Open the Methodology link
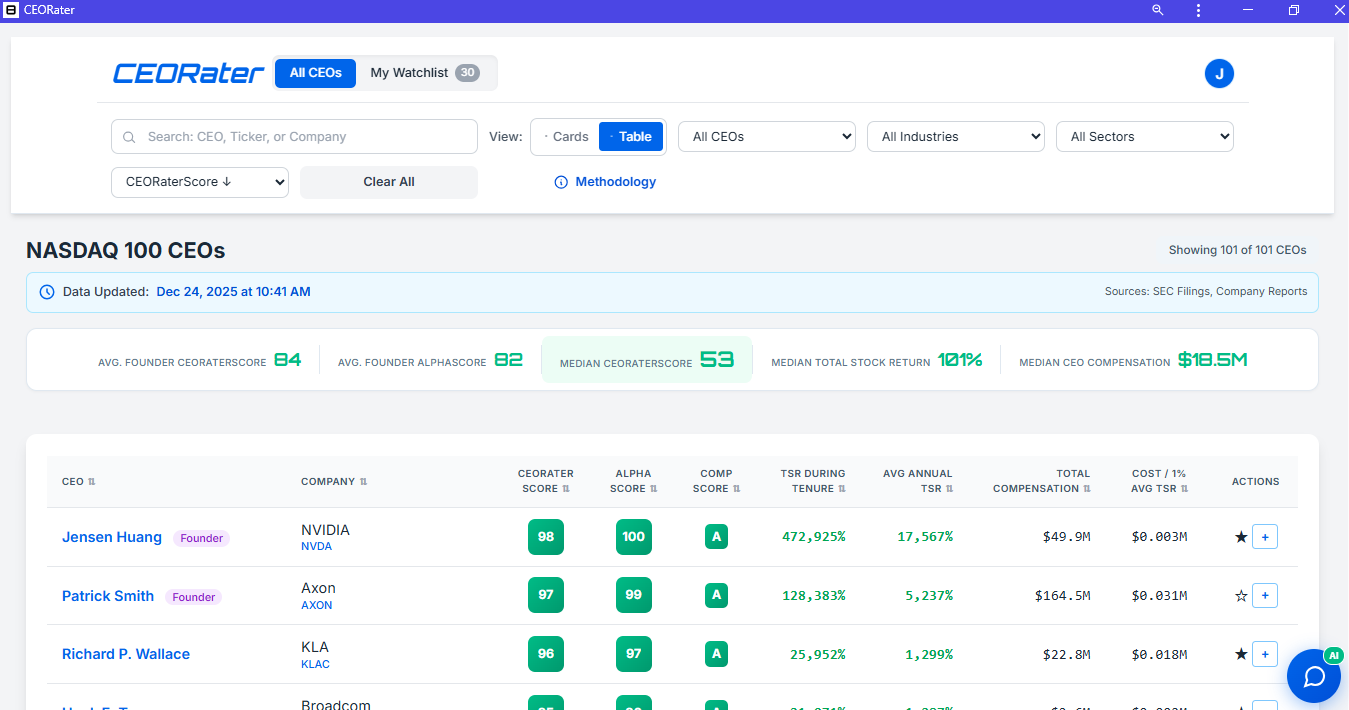 [x=616, y=182]
